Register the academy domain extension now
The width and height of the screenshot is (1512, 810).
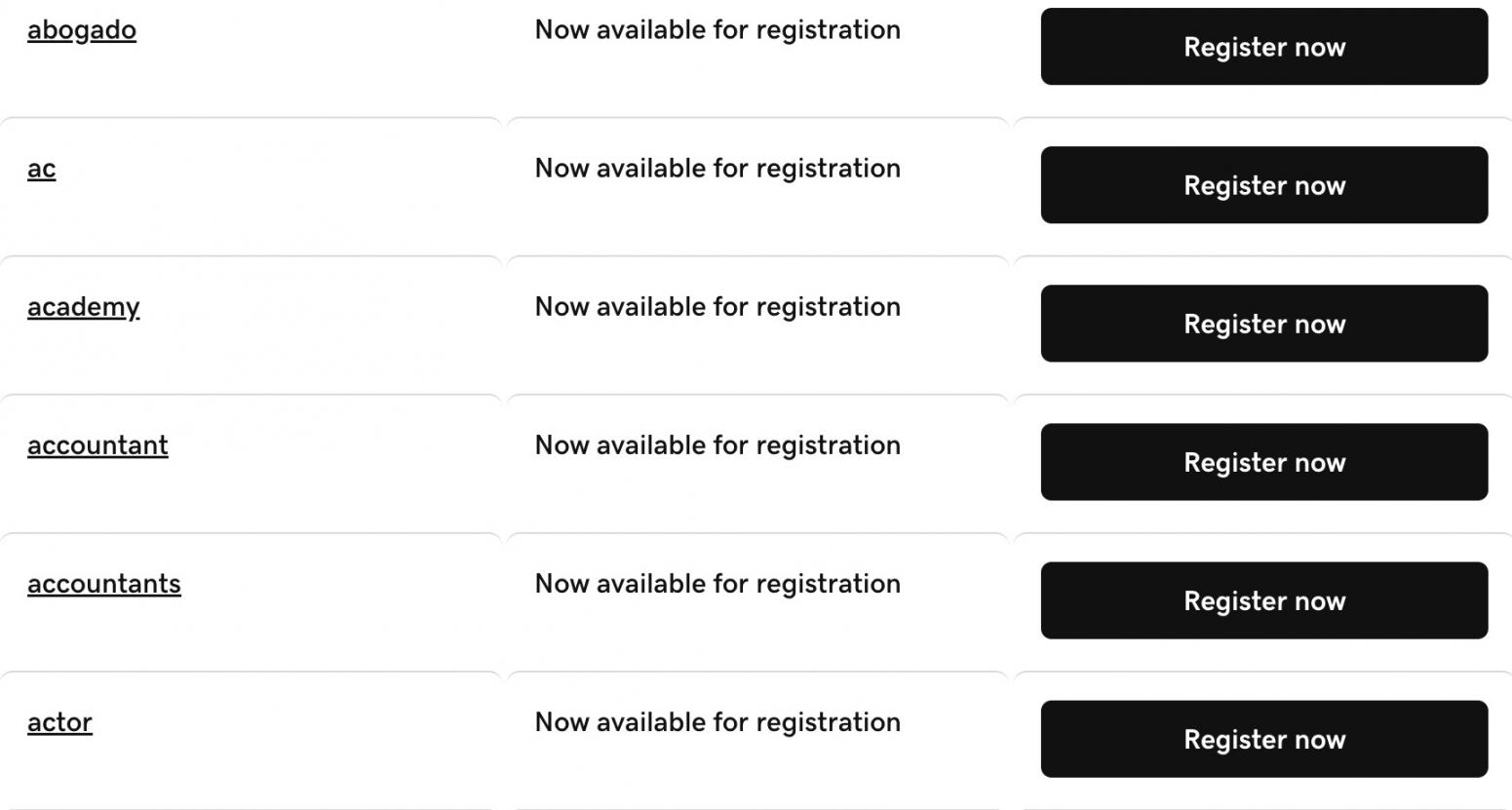coord(1263,324)
